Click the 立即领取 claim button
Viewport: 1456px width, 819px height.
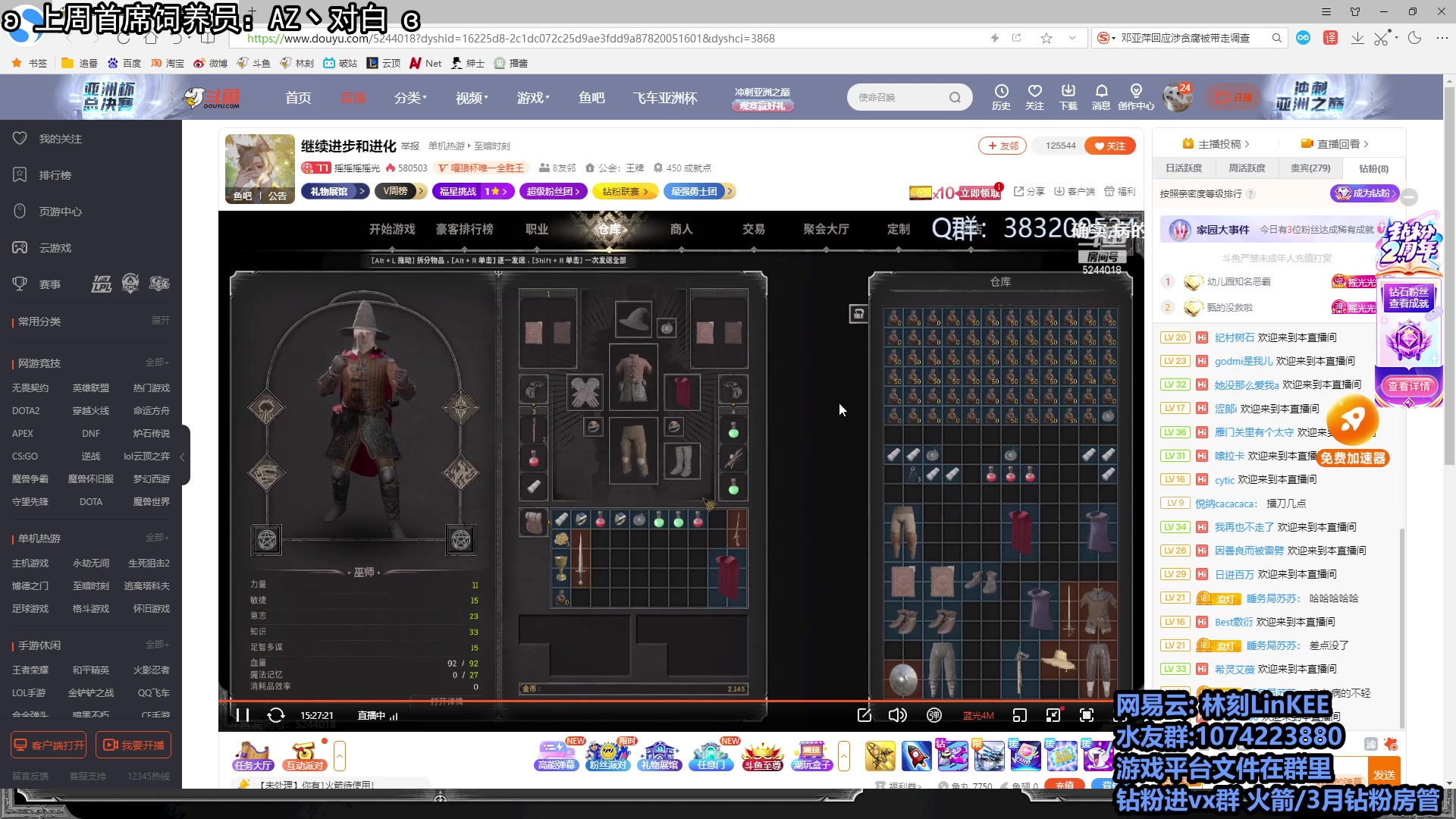(980, 193)
